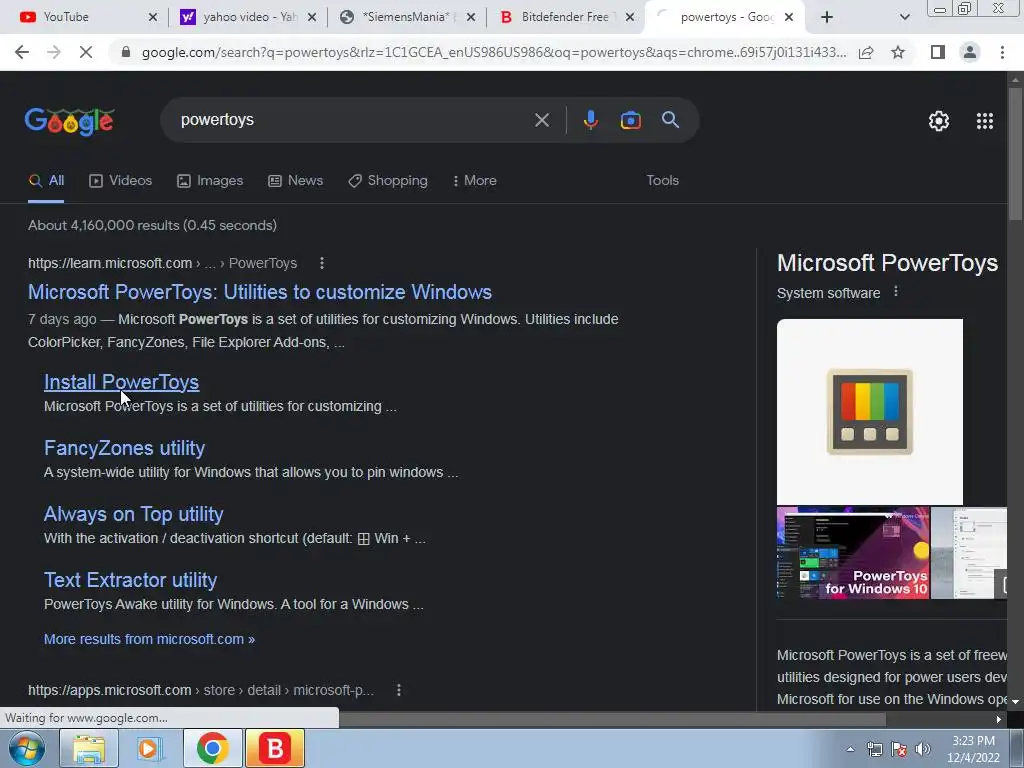Click the share page icon in address bar
The image size is (1024, 768).
click(866, 52)
